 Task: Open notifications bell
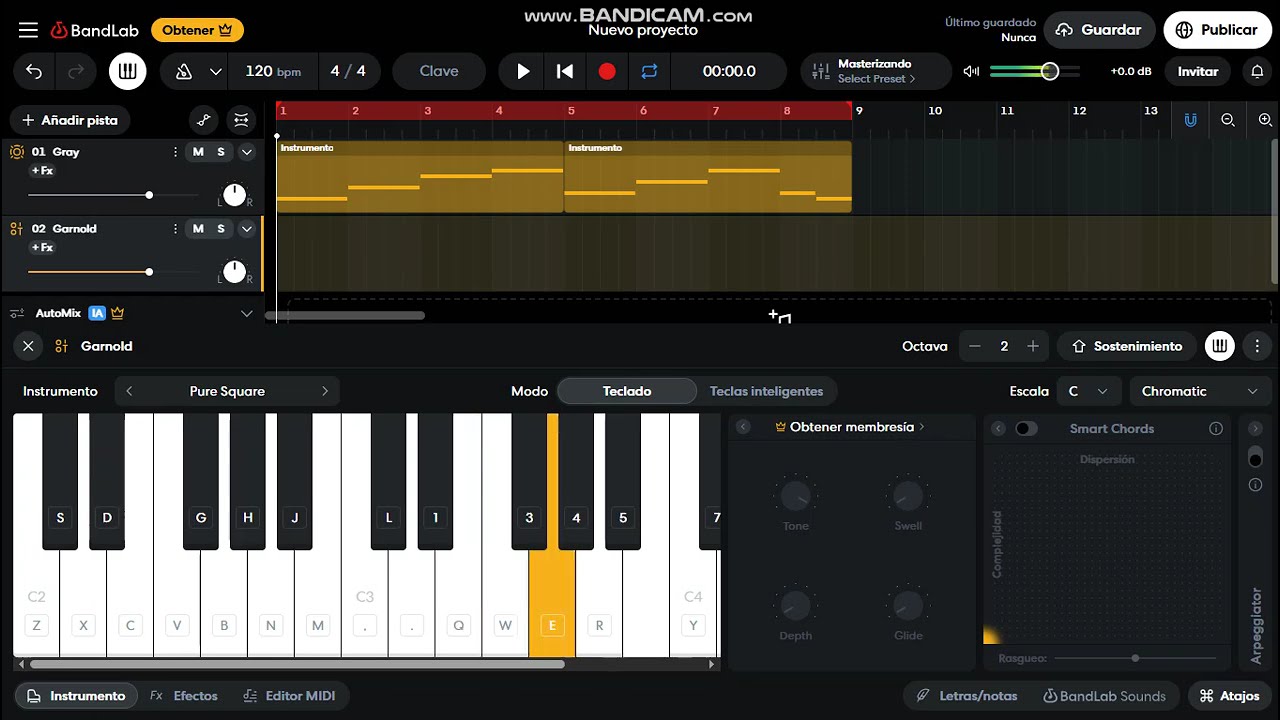[x=1257, y=71]
